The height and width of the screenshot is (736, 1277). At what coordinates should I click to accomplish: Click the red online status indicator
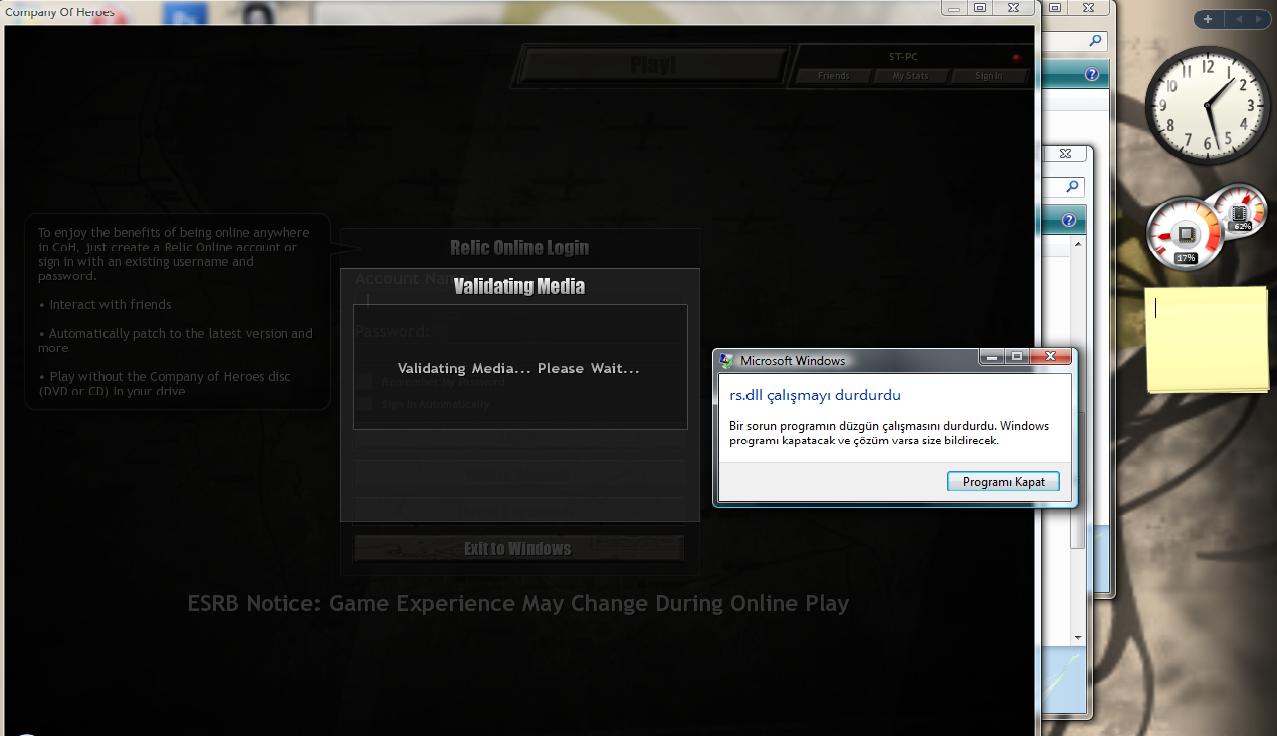pyautogui.click(x=1016, y=57)
